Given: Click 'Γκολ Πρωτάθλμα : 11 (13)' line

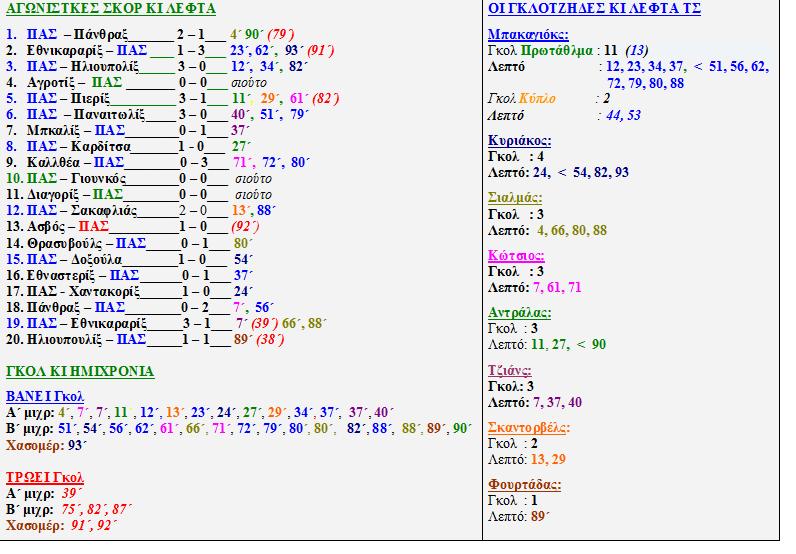Looking at the screenshot, I should 568,51.
